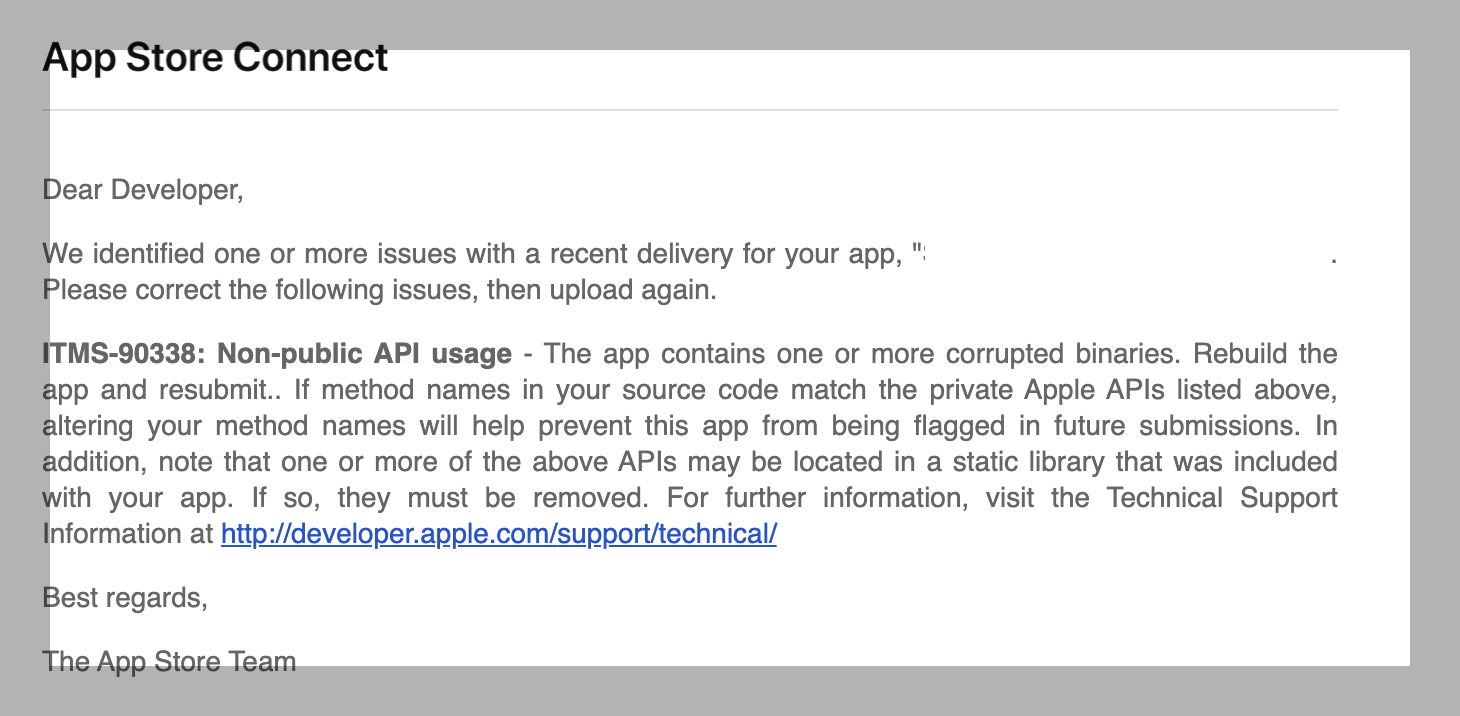1460x716 pixels.
Task: Click the App Store Connect heading
Action: tap(215, 58)
